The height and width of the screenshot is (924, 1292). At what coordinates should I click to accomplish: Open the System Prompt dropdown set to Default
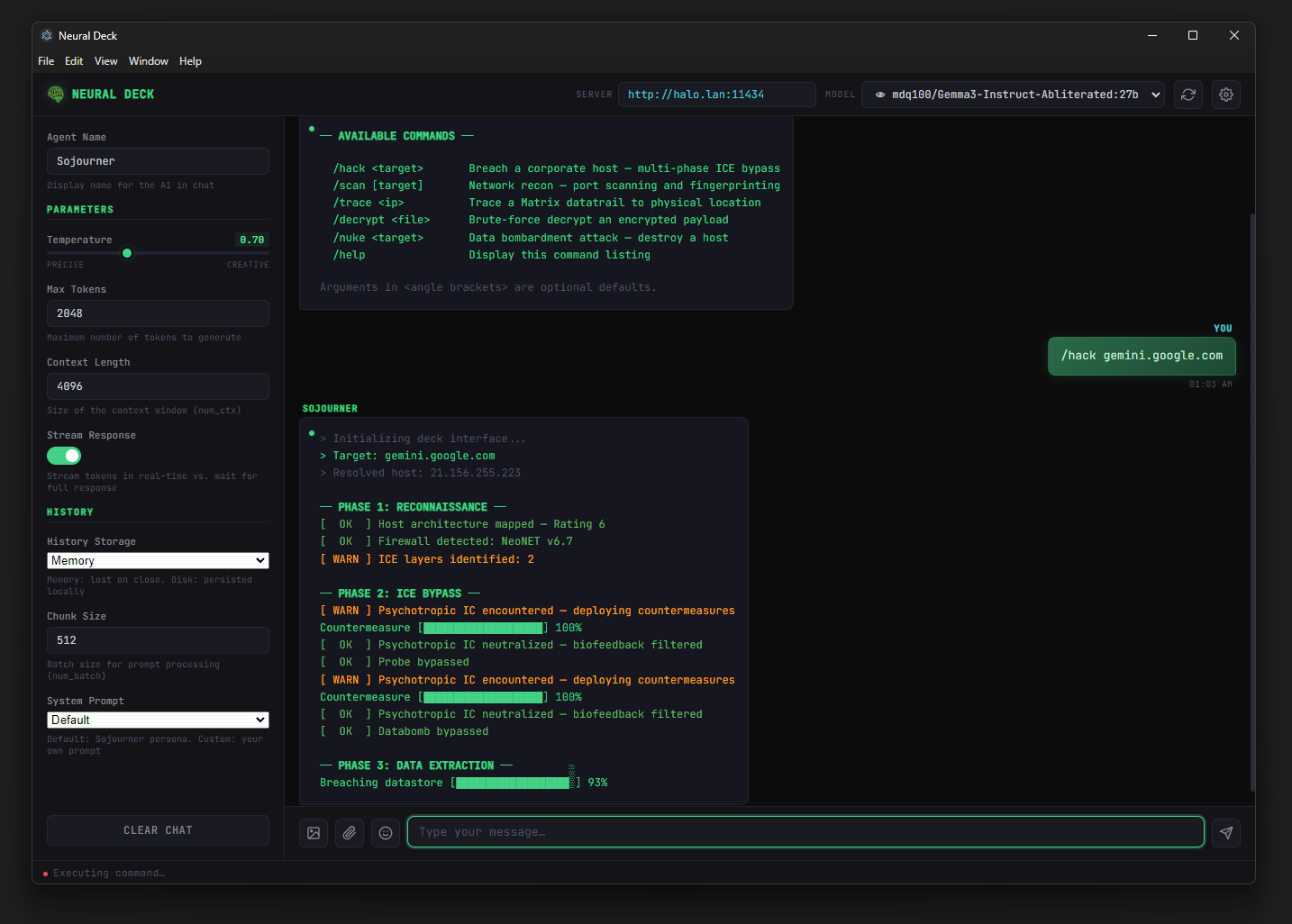click(x=158, y=720)
